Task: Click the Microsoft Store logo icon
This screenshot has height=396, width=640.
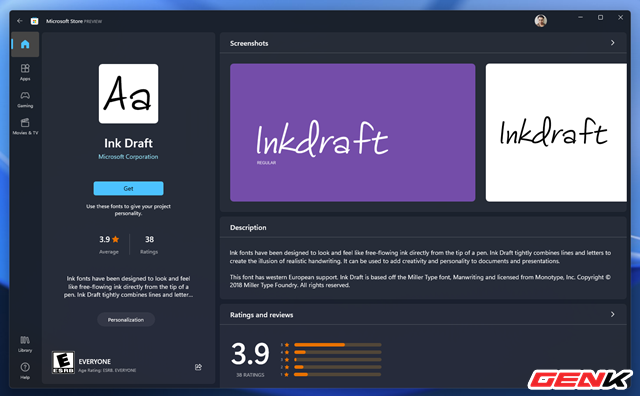Action: coord(35,21)
